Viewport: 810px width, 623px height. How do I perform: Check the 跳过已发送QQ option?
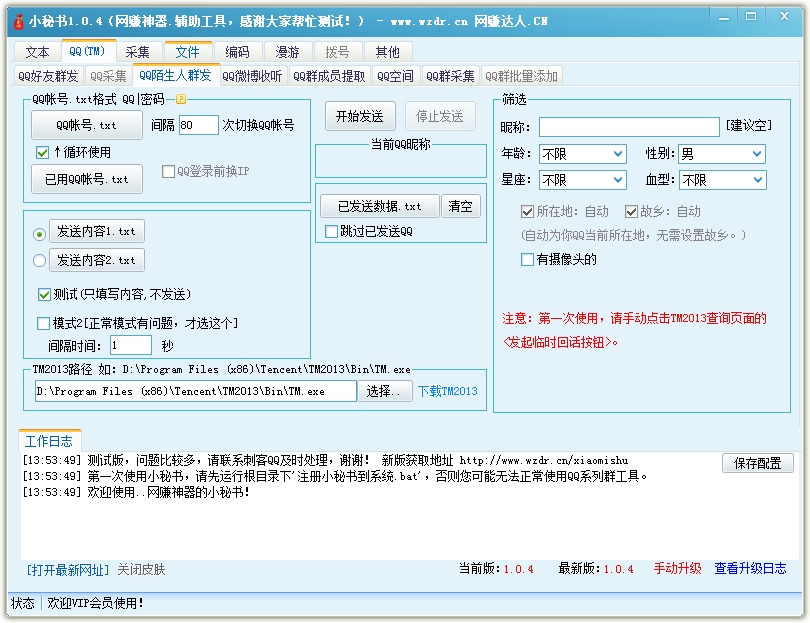[331, 232]
